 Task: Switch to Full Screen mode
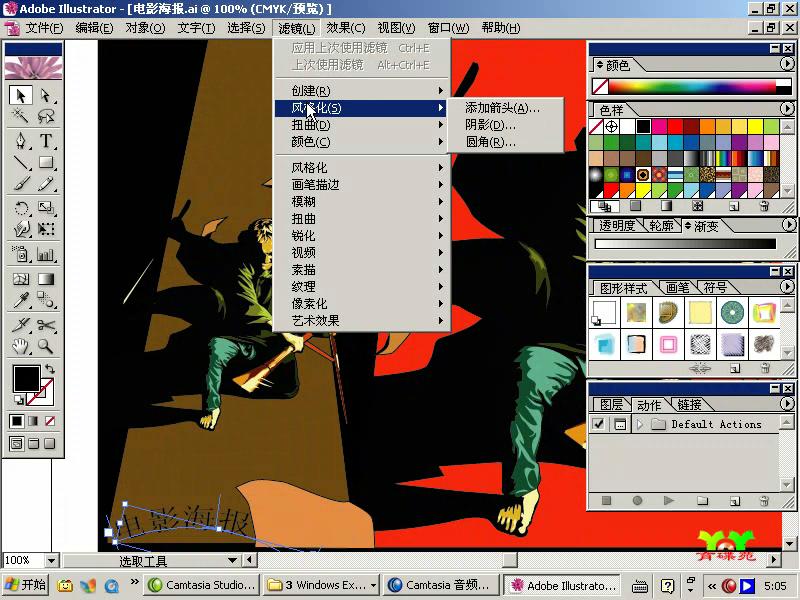coord(50,443)
